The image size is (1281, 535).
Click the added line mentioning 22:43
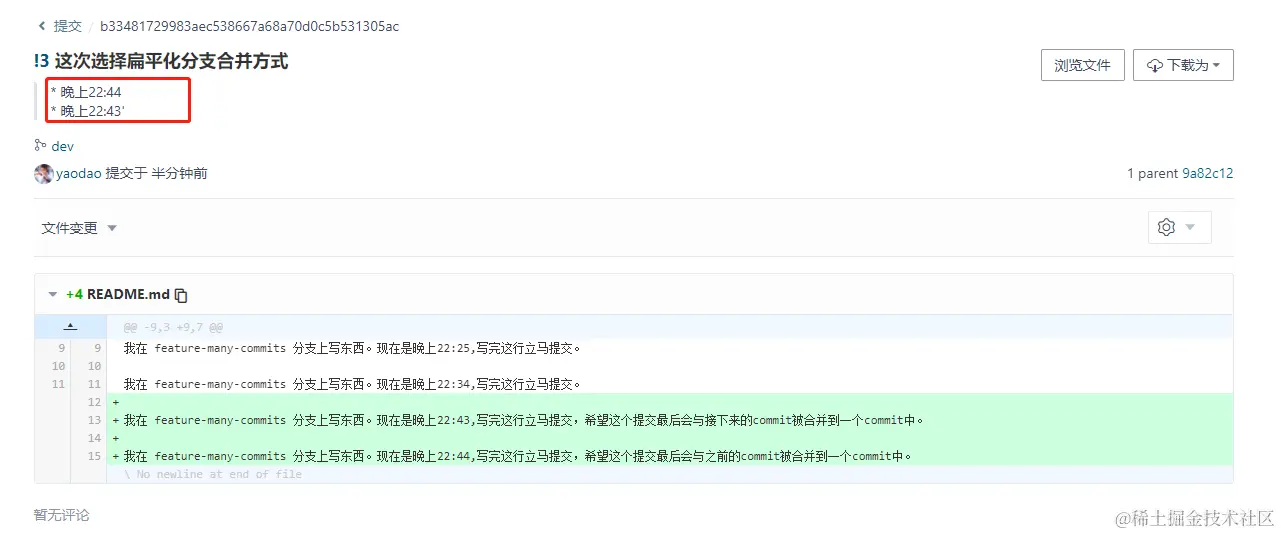tap(669, 420)
